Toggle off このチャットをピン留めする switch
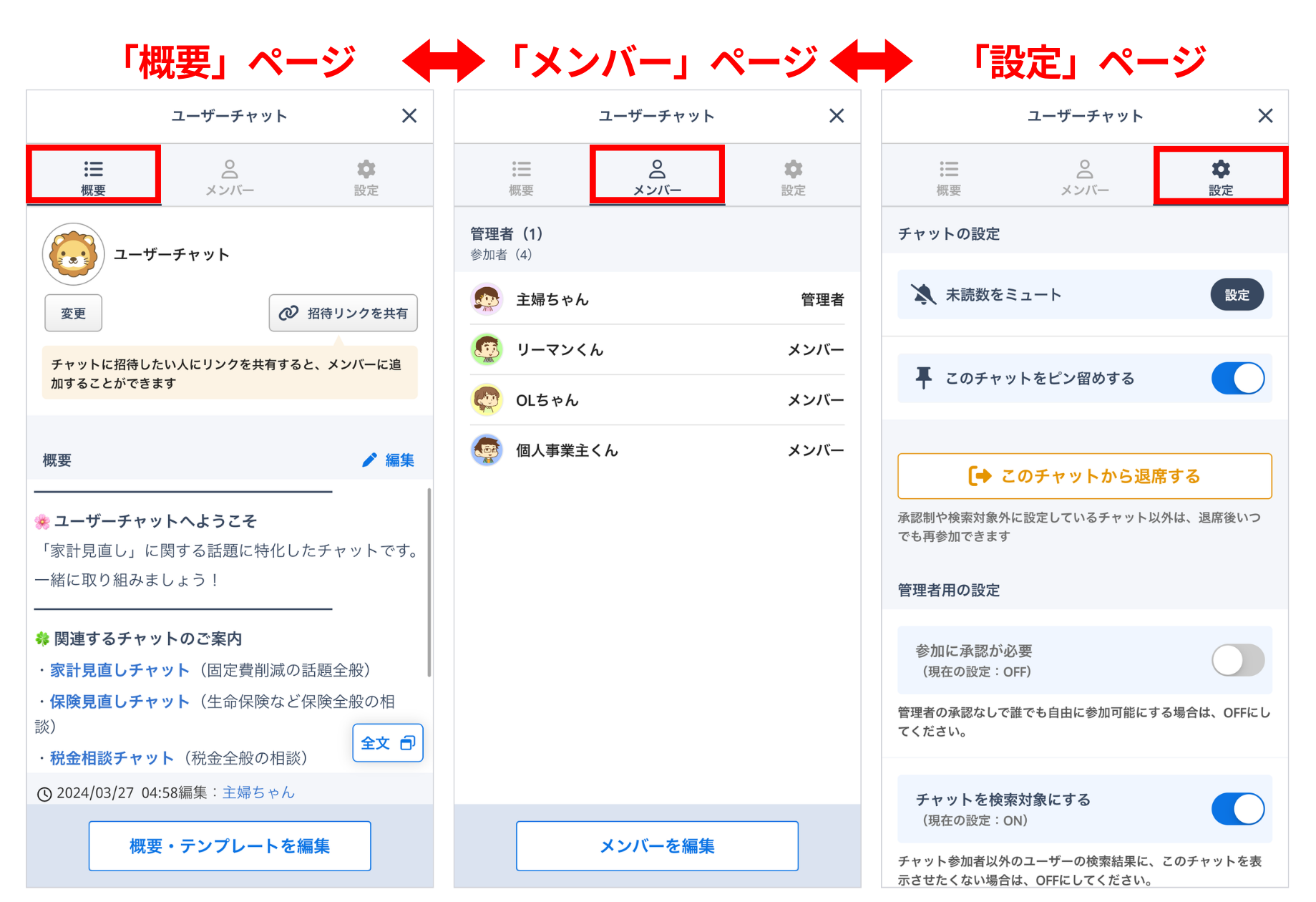This screenshot has width=1316, height=902. click(1237, 378)
